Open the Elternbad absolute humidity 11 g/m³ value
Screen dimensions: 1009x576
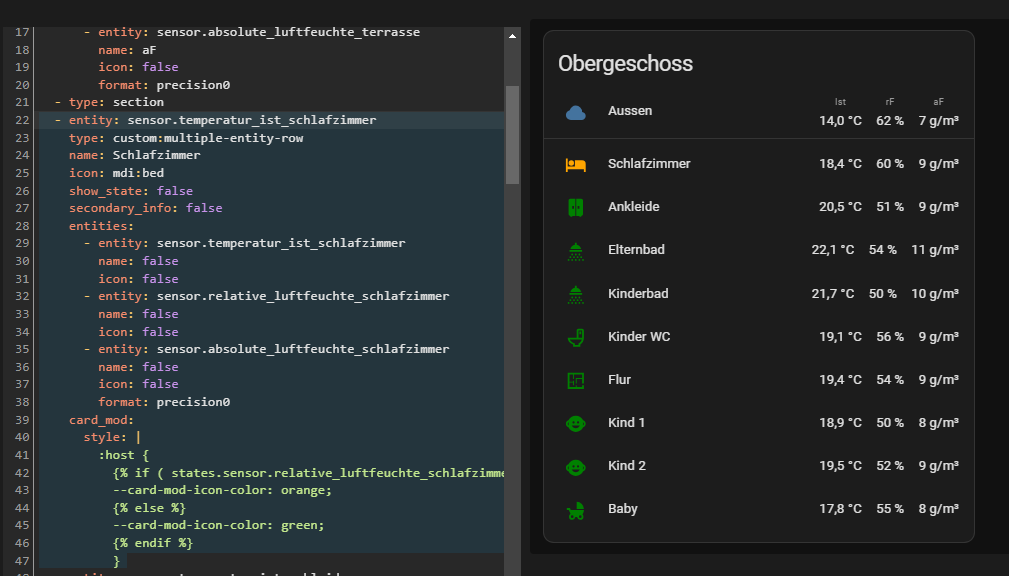point(935,250)
